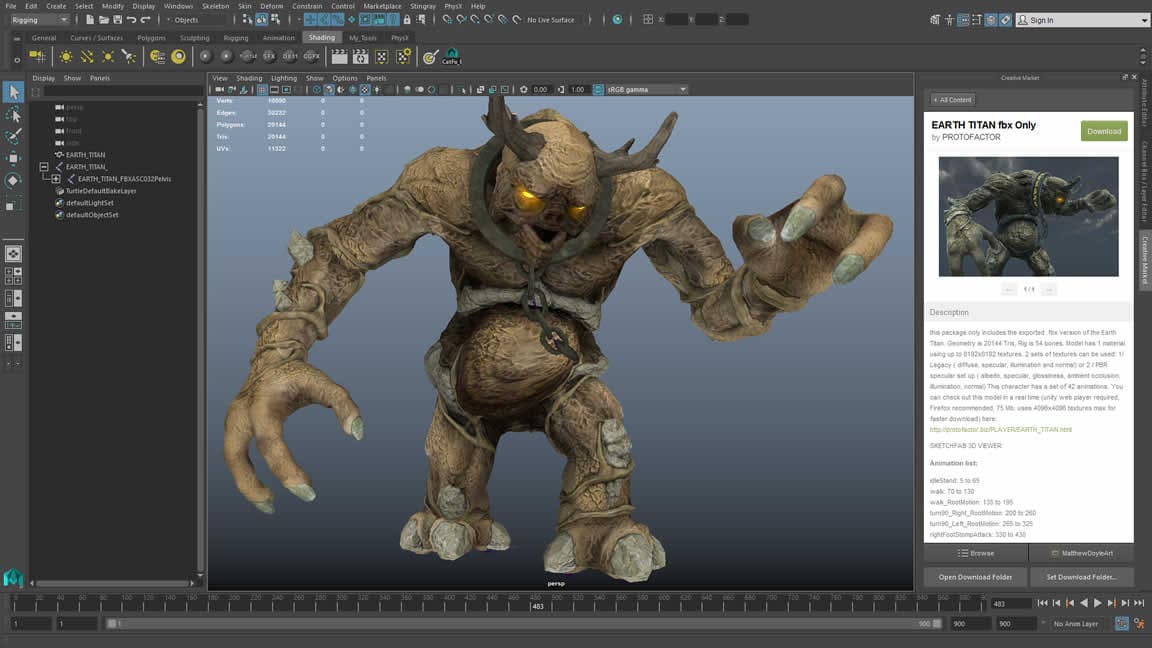Open the Deform menu
Image resolution: width=1152 pixels, height=648 pixels.
click(x=271, y=6)
